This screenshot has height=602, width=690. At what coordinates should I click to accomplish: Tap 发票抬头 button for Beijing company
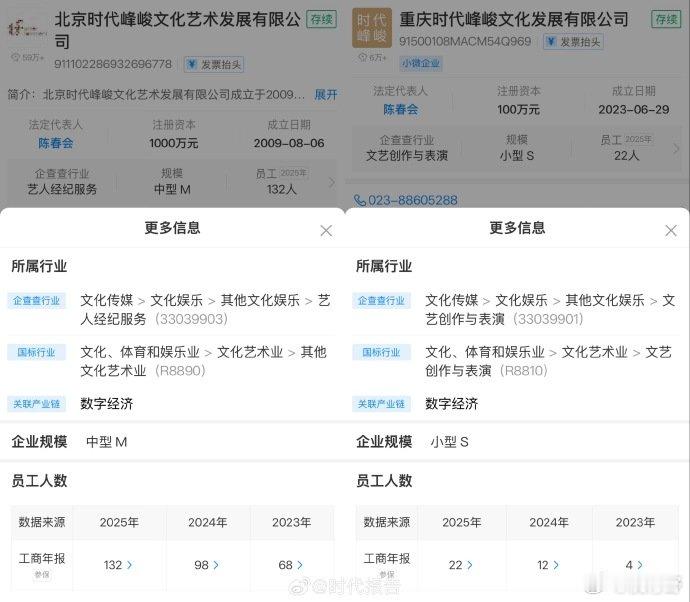(214, 65)
